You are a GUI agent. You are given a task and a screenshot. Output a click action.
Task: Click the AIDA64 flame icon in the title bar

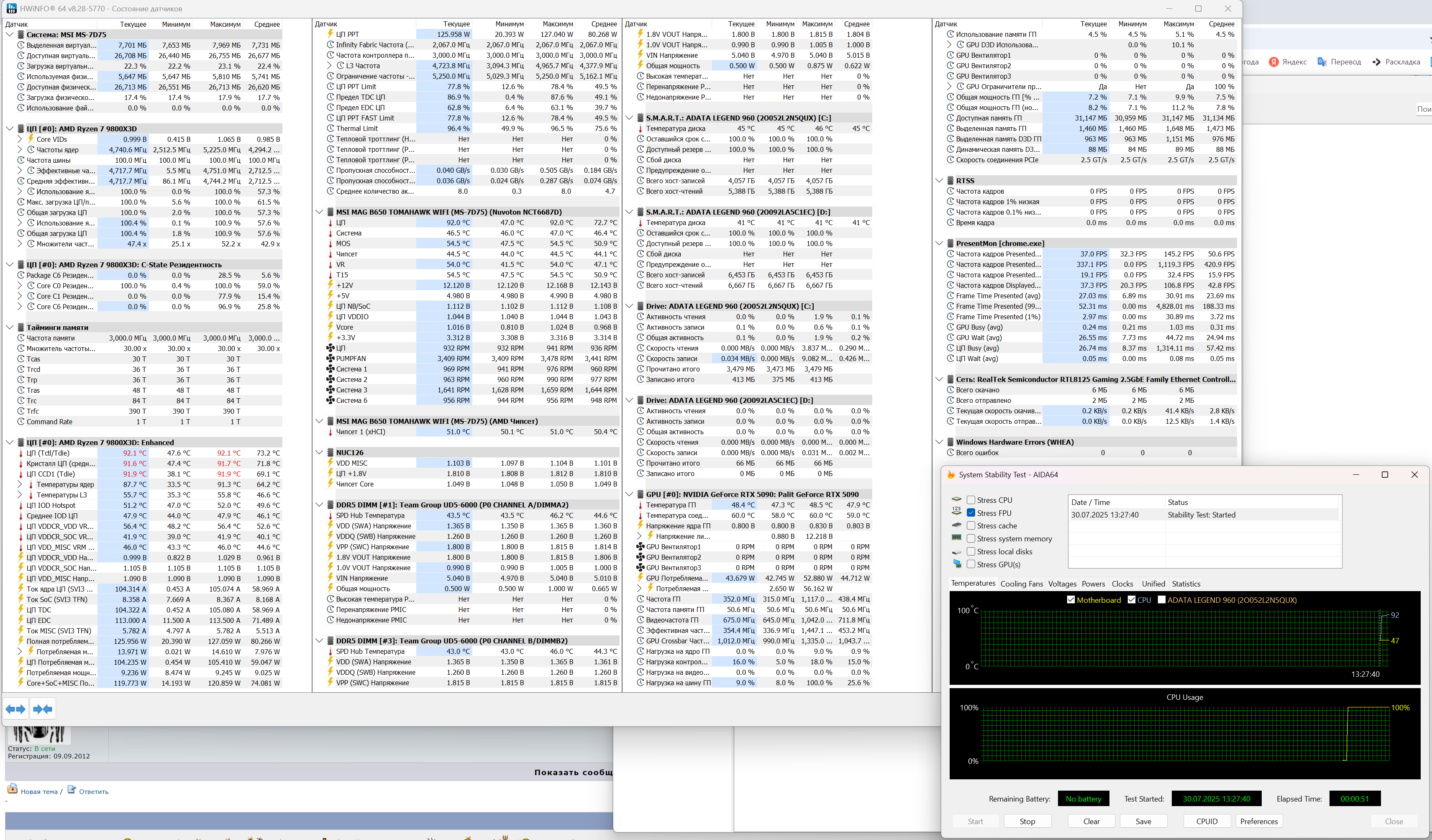point(951,474)
